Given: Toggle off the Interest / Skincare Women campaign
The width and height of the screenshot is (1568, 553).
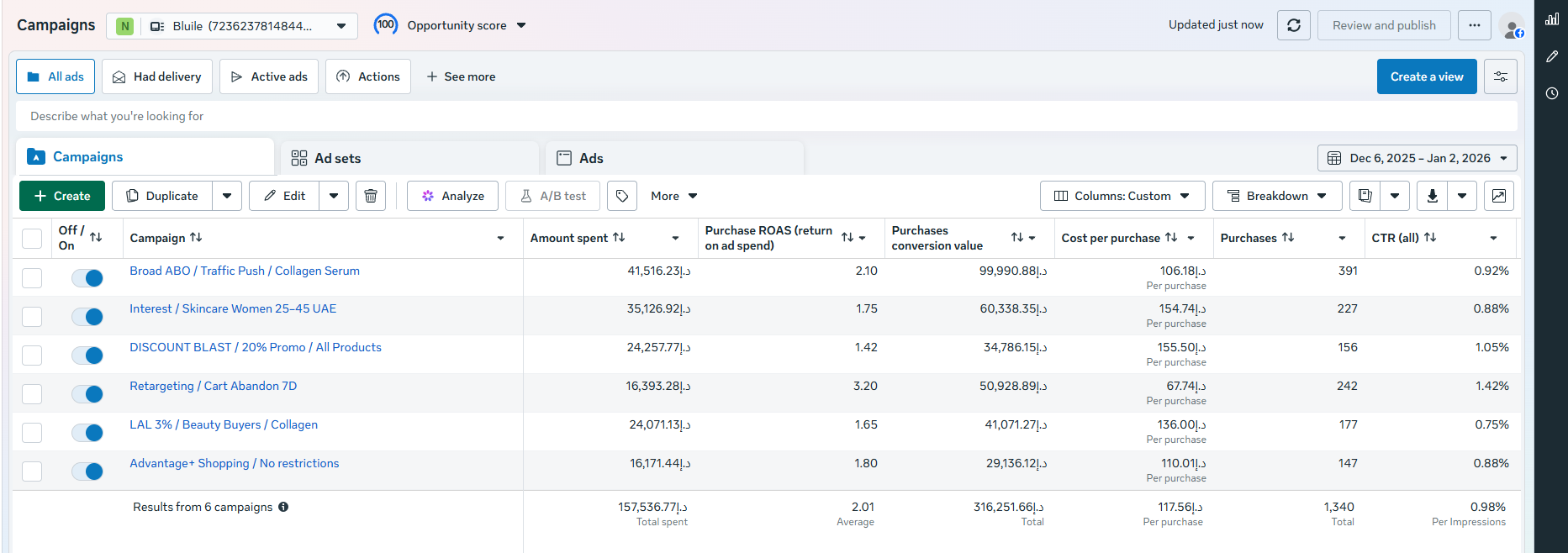Looking at the screenshot, I should 87,317.
